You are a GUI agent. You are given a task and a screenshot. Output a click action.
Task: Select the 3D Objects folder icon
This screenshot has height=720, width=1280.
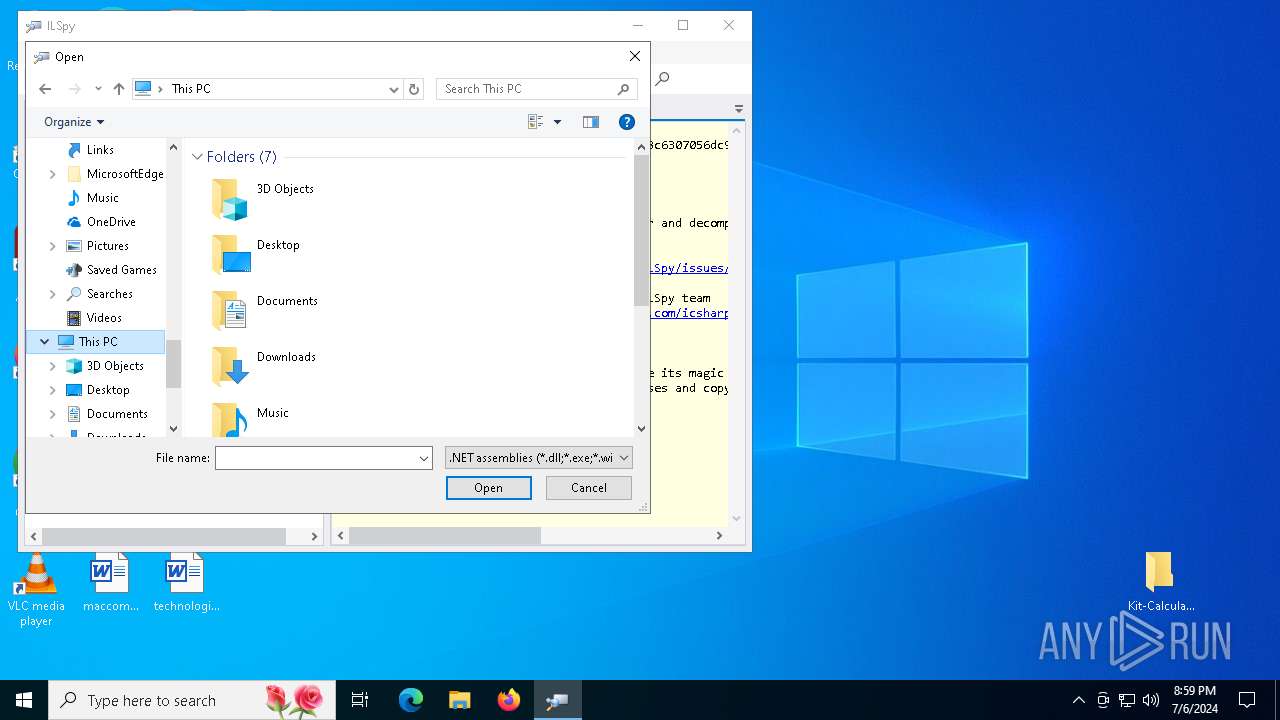pyautogui.click(x=230, y=199)
